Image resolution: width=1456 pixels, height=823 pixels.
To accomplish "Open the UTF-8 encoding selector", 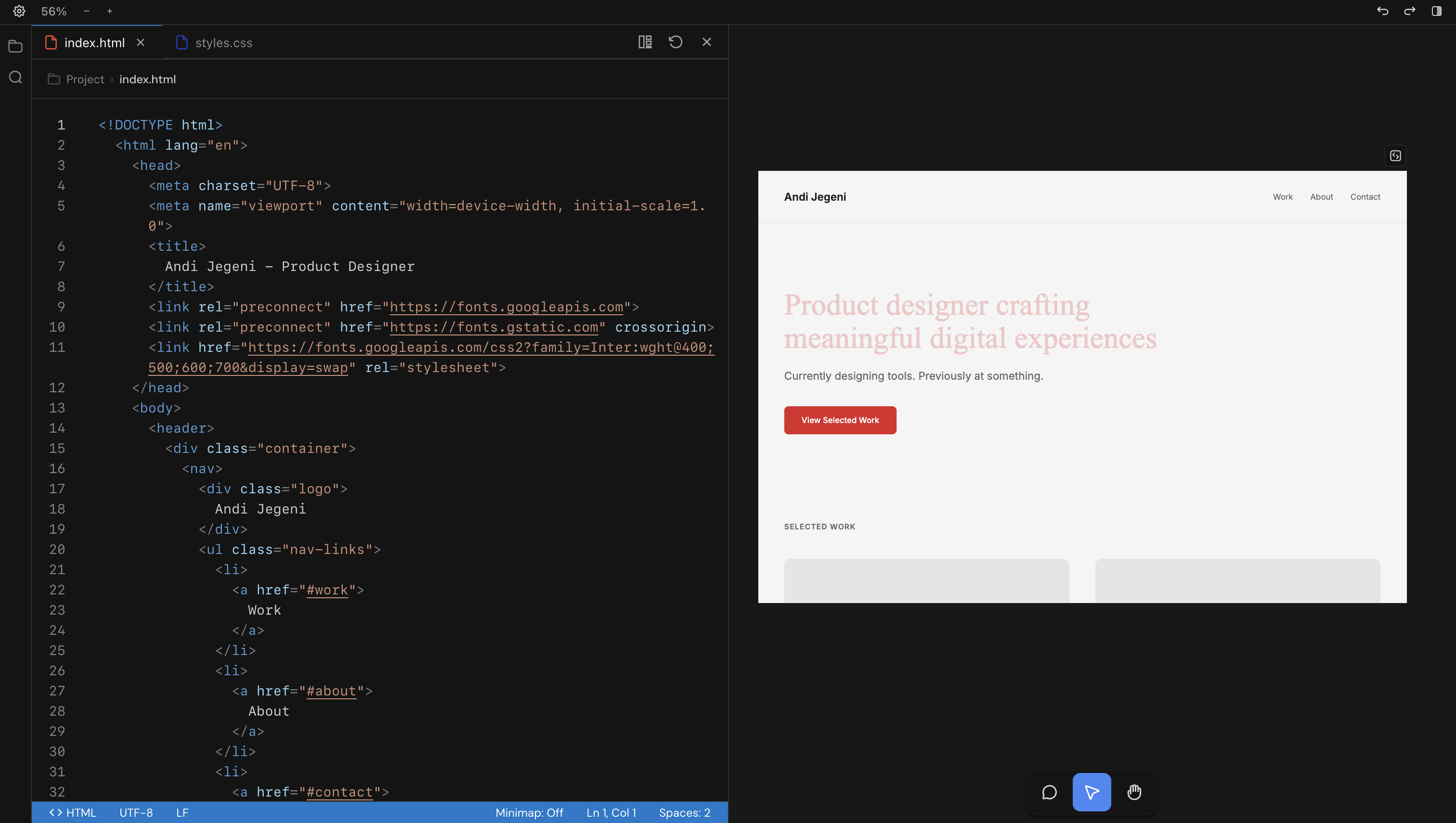I will click(136, 812).
